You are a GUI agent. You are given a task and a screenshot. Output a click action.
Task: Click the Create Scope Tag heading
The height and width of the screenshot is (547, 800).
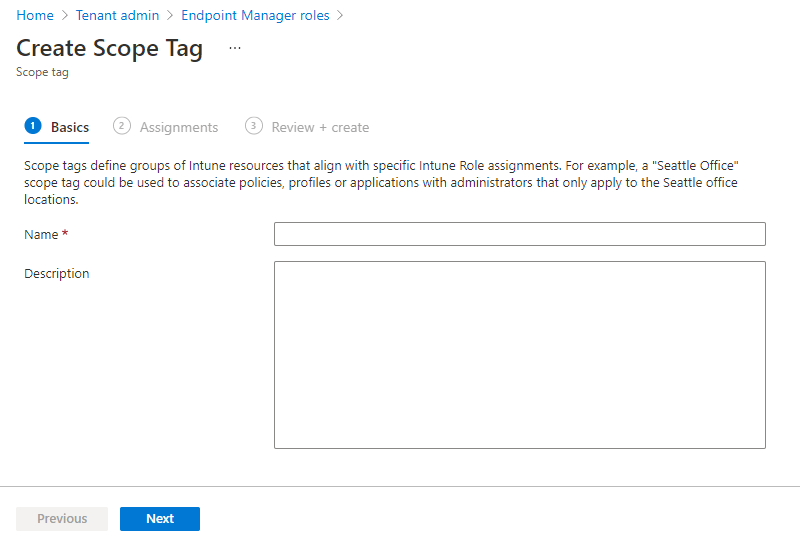click(x=110, y=49)
